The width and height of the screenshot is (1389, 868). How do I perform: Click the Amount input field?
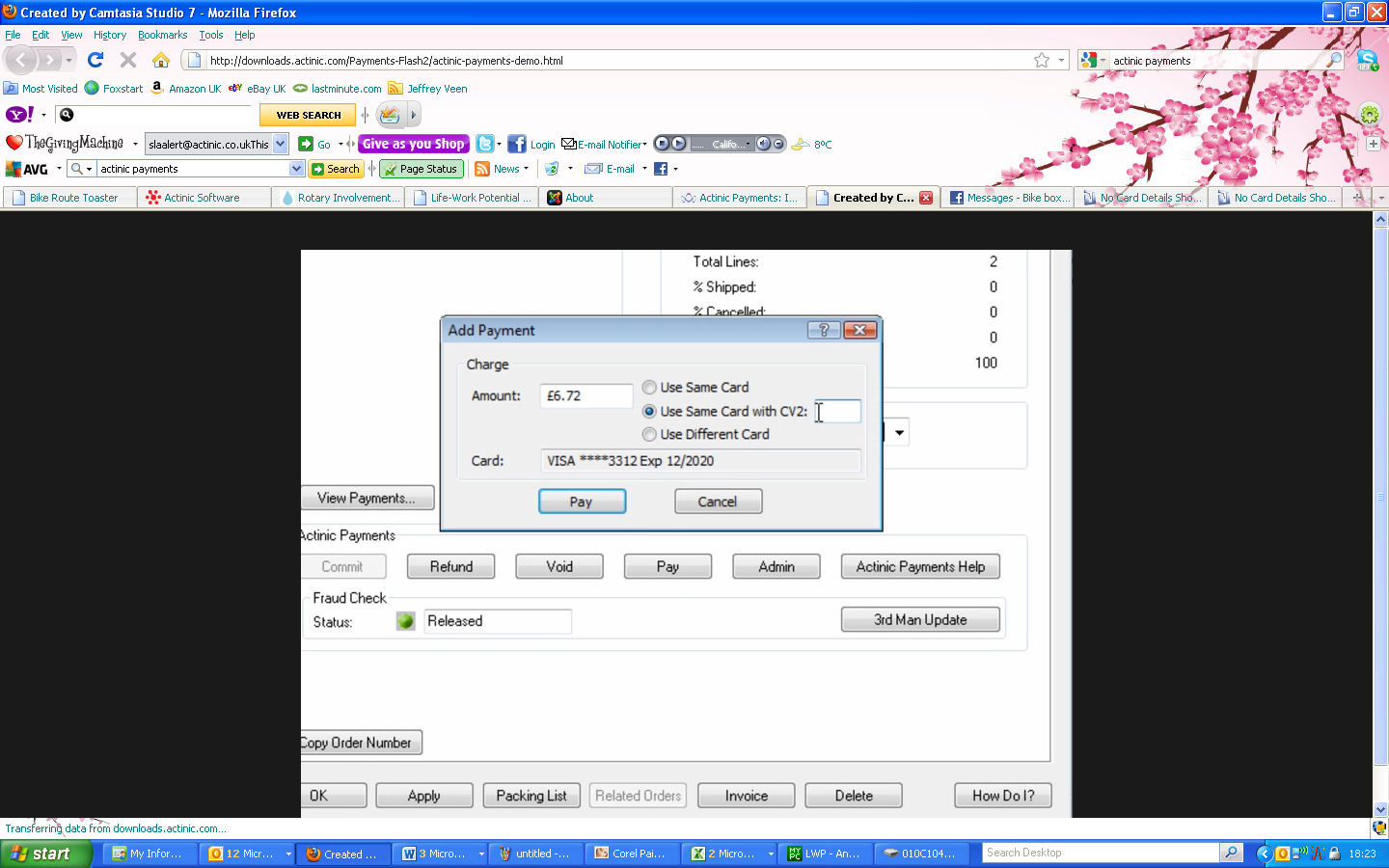click(586, 395)
